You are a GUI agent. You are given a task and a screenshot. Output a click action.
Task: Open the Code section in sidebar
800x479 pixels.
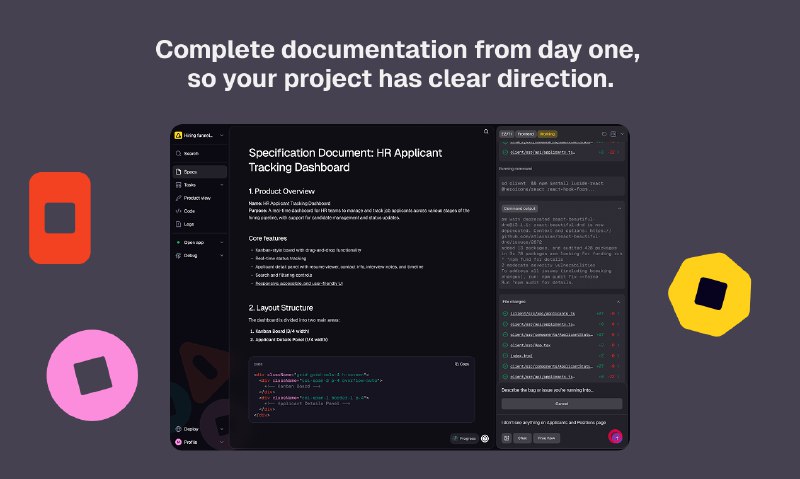point(189,211)
